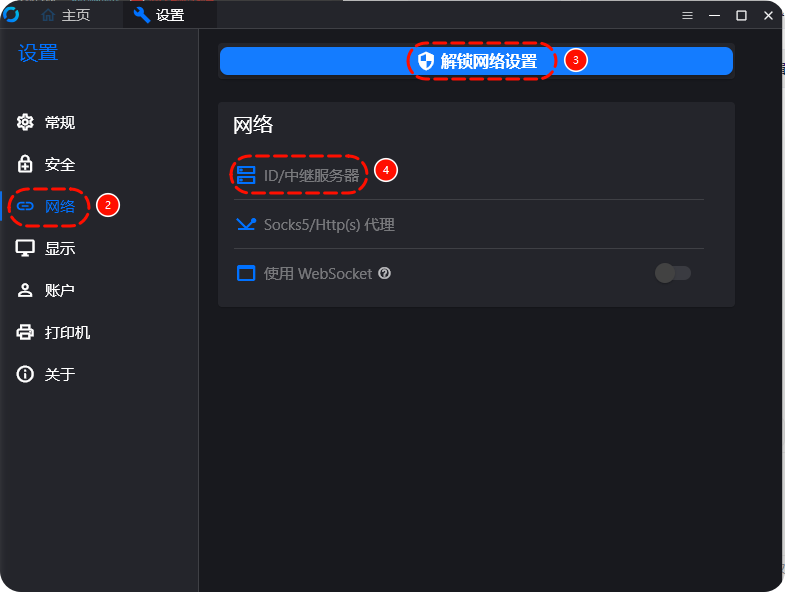Open 常规 general settings gear icon
Image resolution: width=785 pixels, height=592 pixels.
click(x=25, y=122)
